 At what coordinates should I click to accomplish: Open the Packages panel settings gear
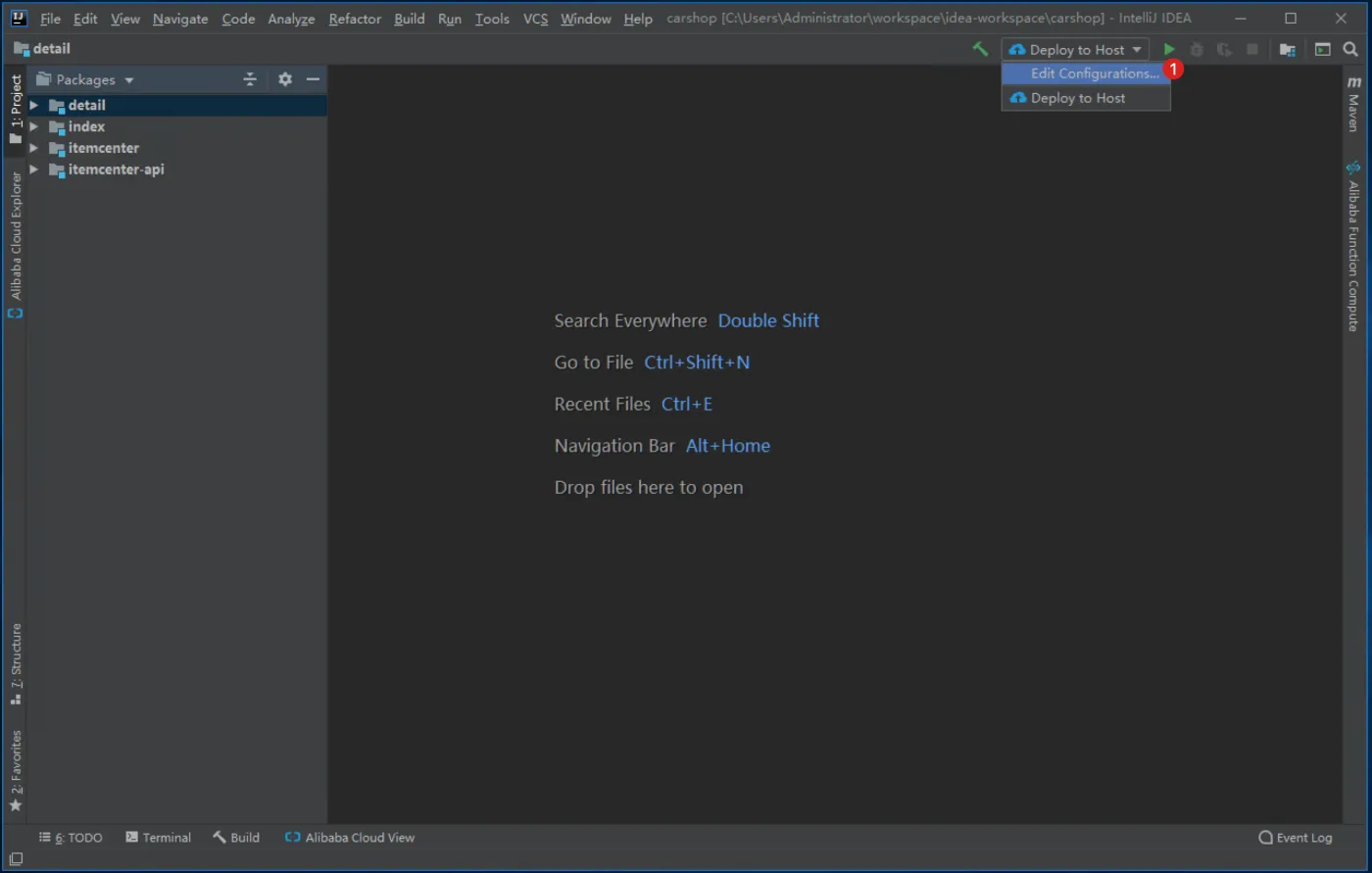pyautogui.click(x=285, y=79)
